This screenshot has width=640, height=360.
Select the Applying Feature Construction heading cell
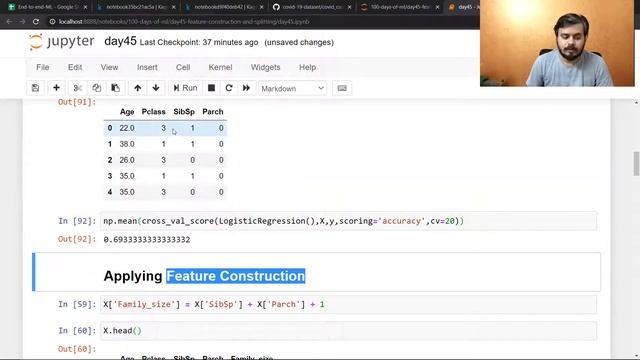coord(316,272)
